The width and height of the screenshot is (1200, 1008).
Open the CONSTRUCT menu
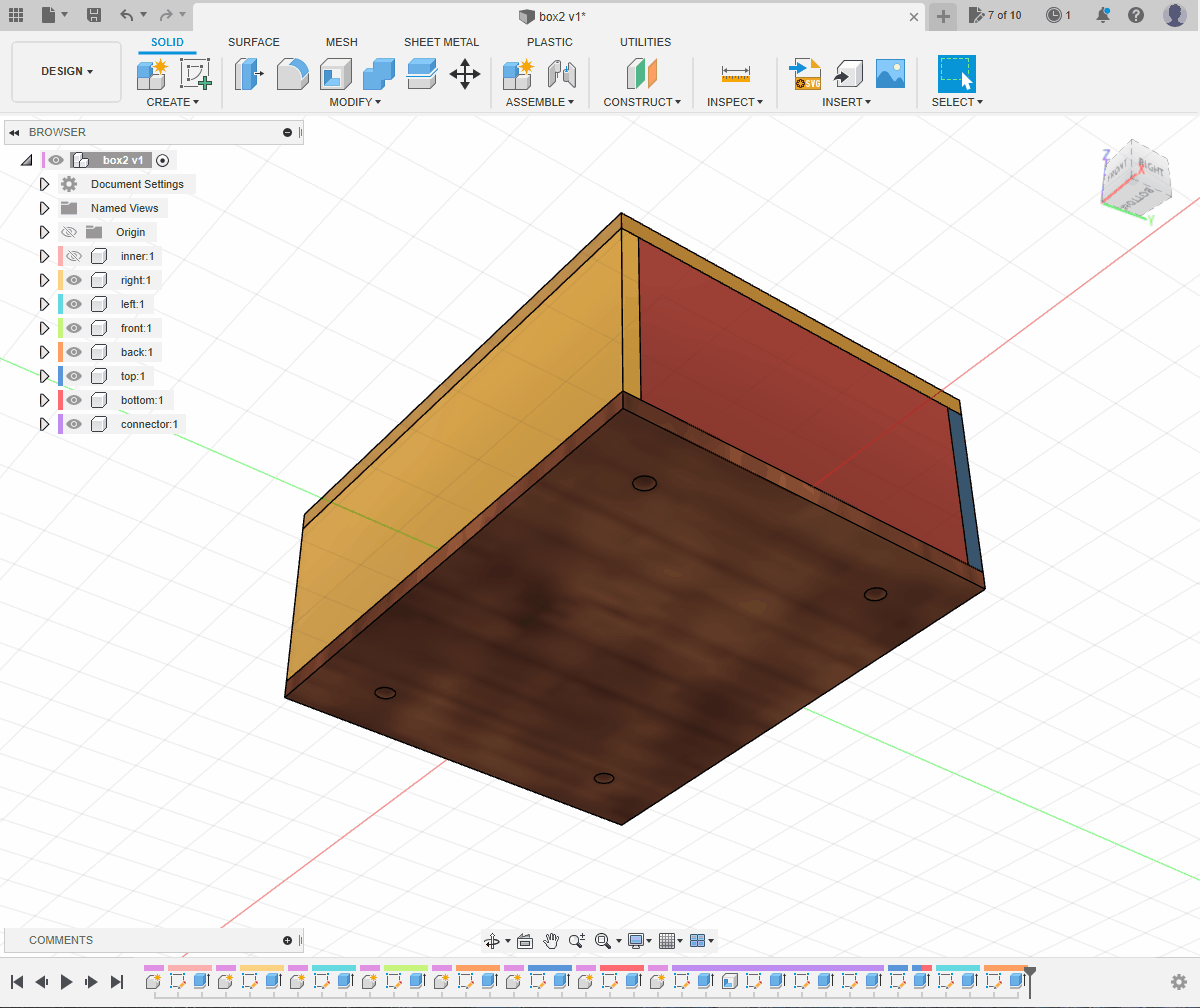(642, 102)
